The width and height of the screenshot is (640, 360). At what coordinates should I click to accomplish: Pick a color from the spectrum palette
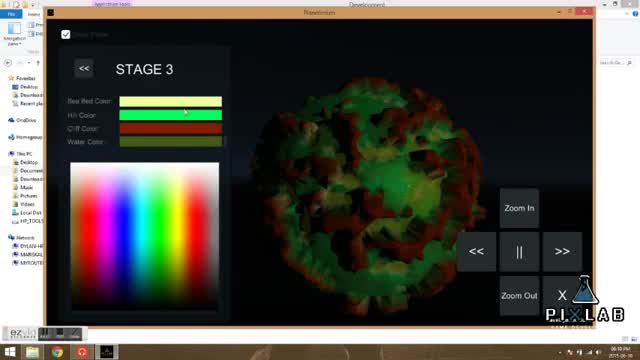coord(144,236)
